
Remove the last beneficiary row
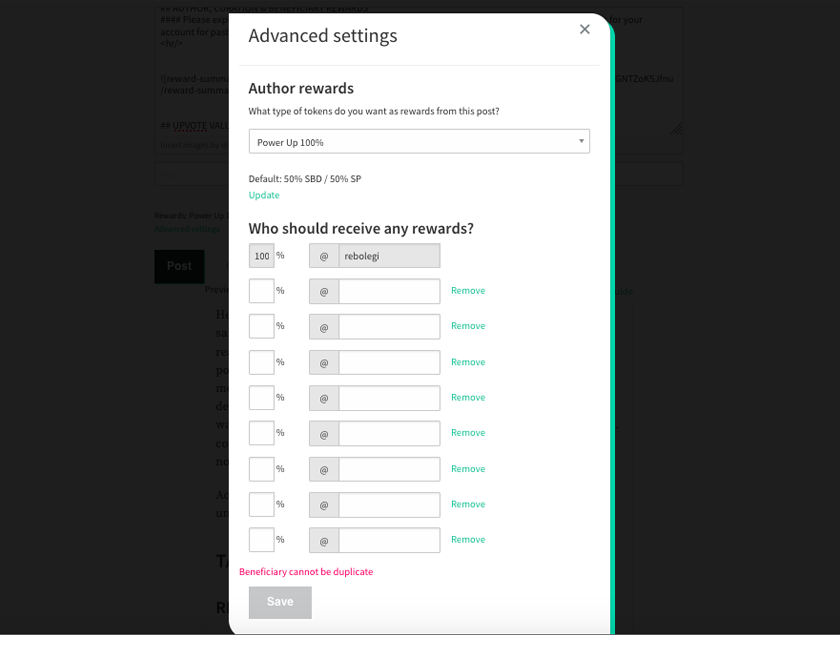(x=468, y=539)
